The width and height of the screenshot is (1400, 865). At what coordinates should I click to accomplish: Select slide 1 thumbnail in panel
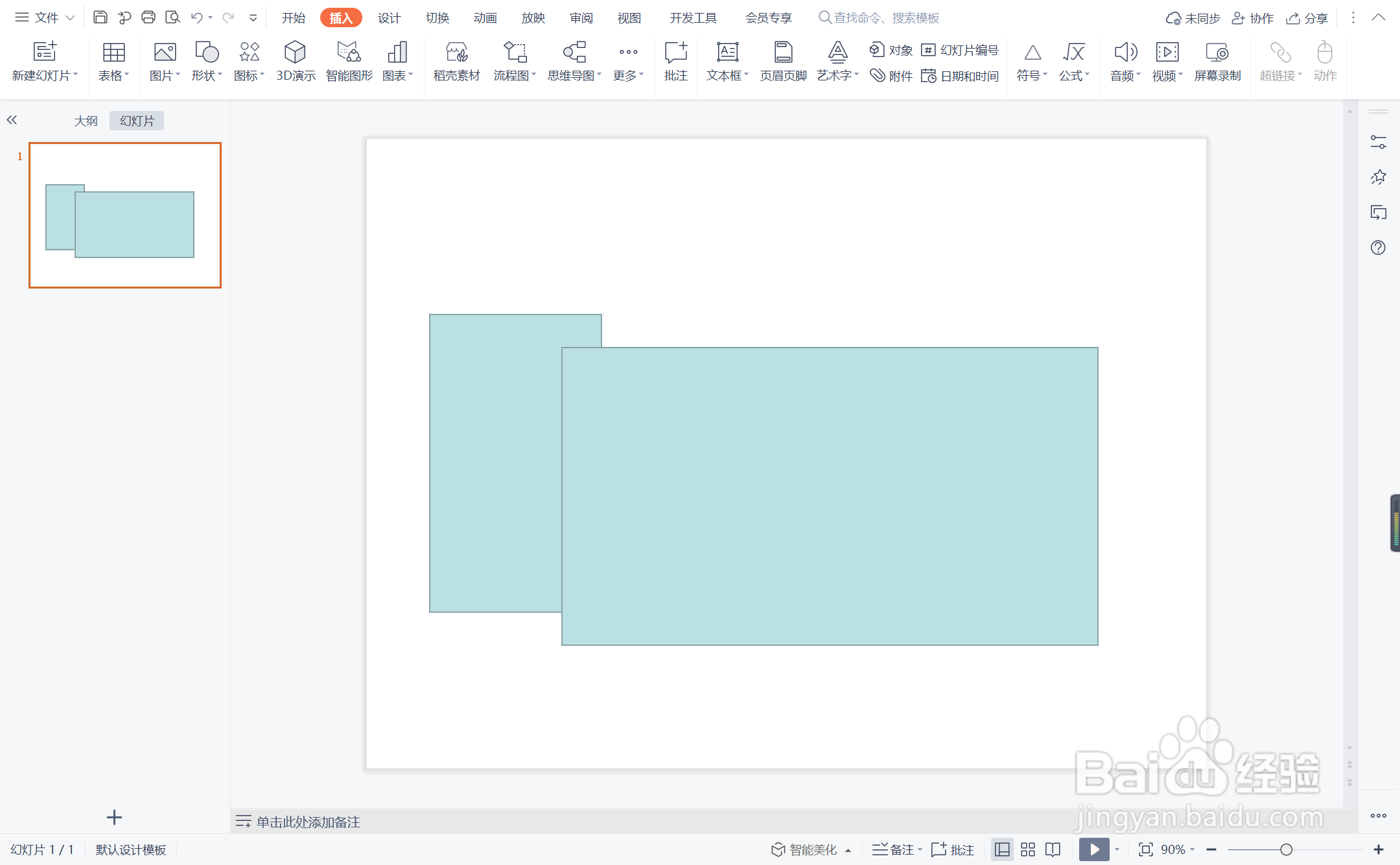tap(125, 215)
